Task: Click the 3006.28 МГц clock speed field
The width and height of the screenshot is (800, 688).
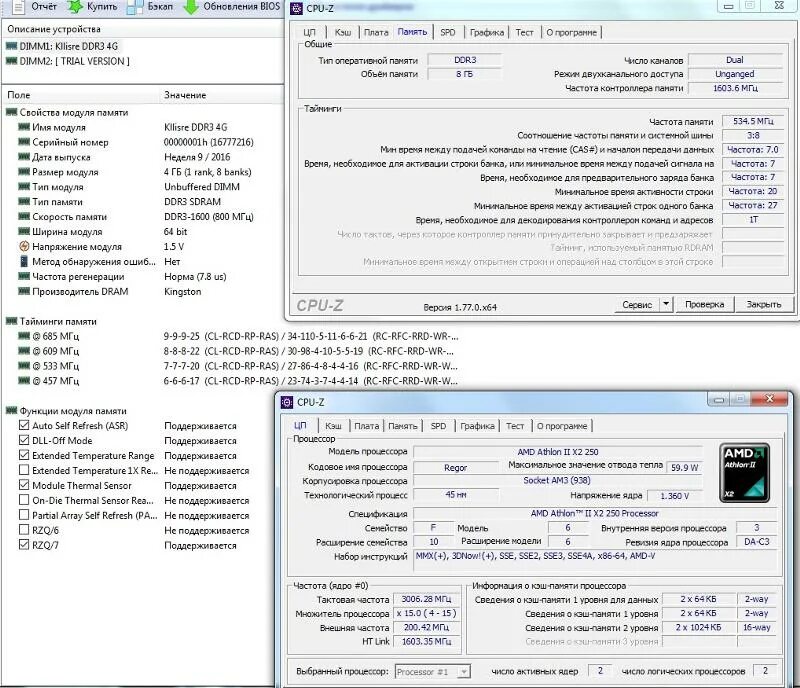Action: [x=426, y=599]
